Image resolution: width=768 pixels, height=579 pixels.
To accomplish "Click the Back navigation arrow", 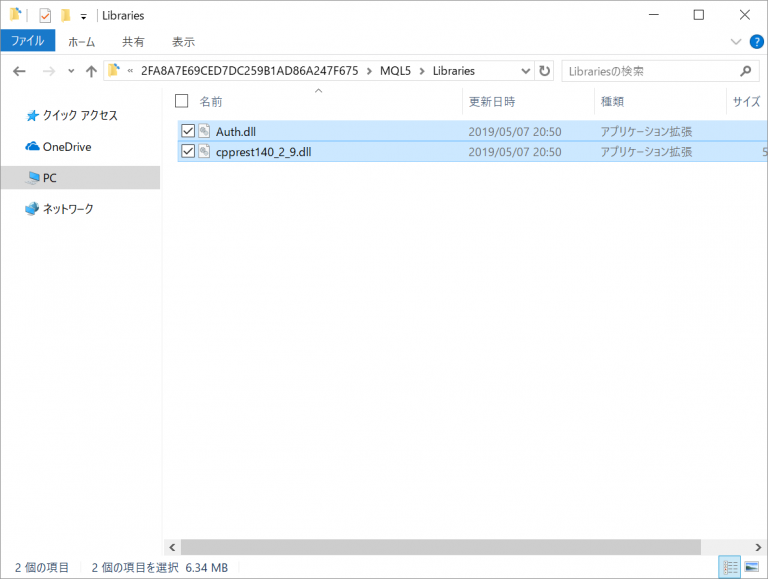I will point(20,71).
